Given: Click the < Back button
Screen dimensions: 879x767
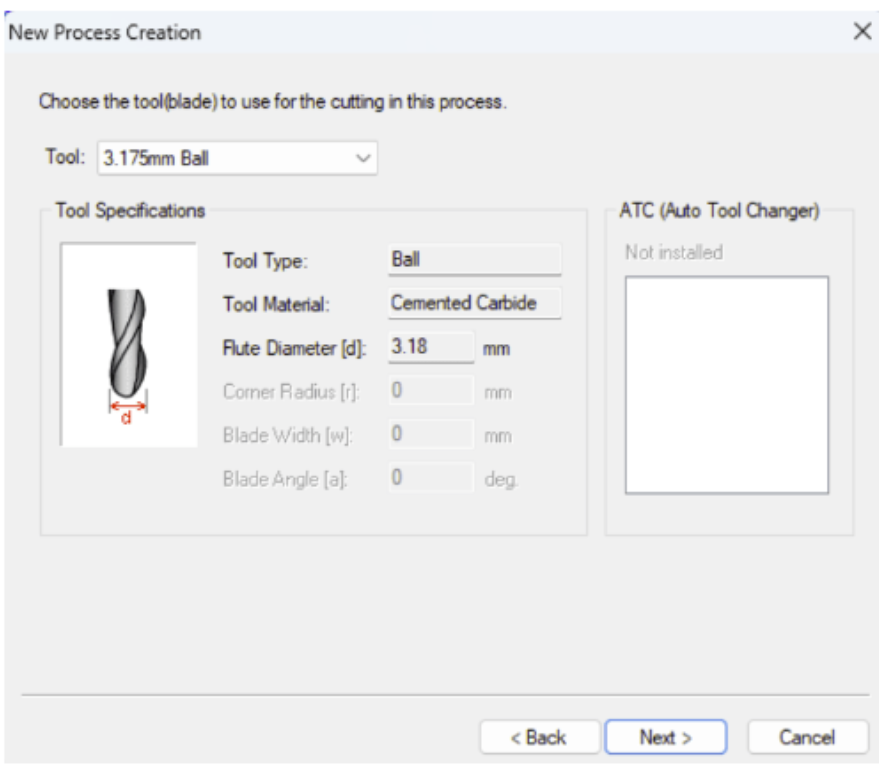Looking at the screenshot, I should pyautogui.click(x=539, y=737).
